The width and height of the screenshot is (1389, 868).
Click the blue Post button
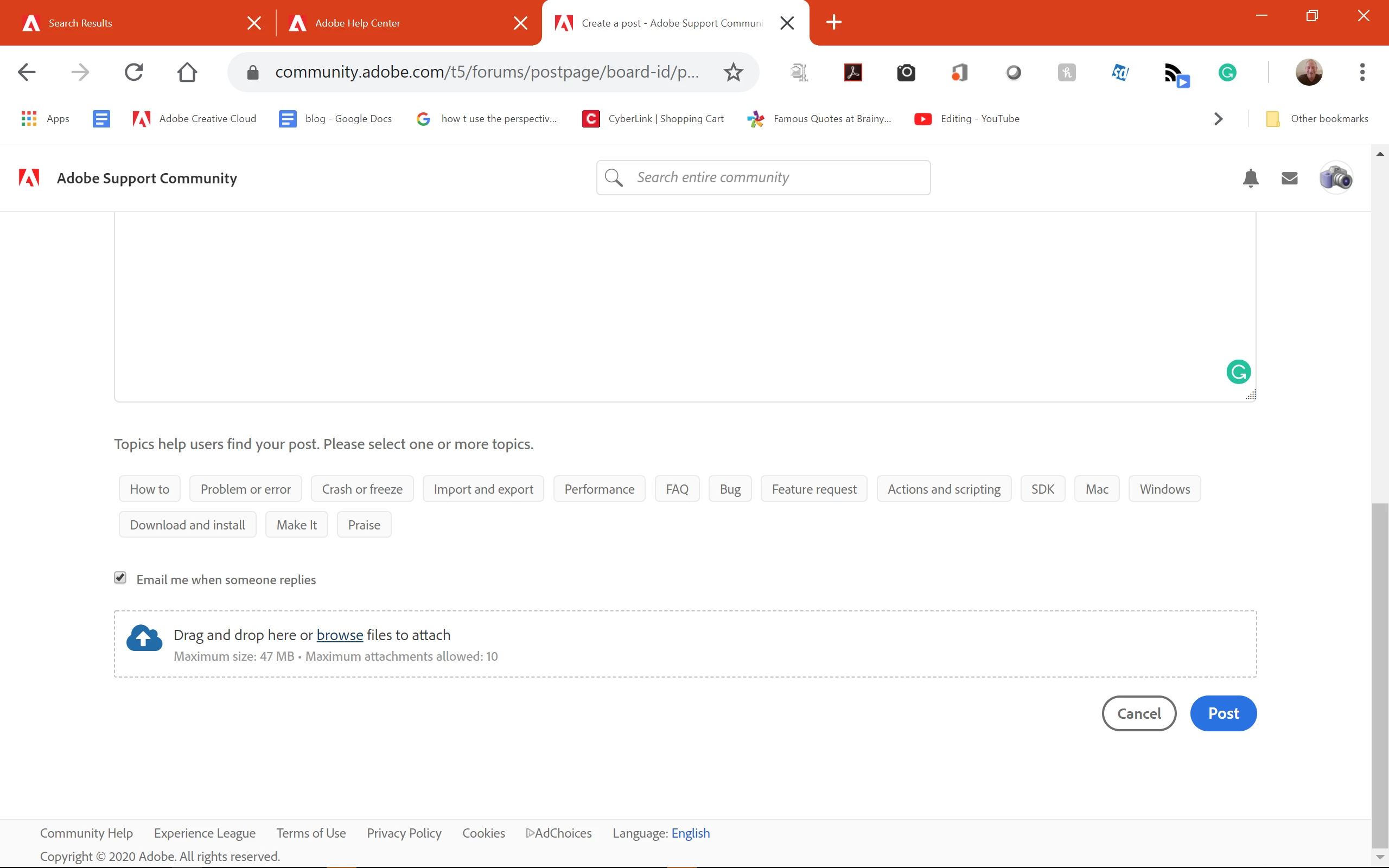(1222, 713)
